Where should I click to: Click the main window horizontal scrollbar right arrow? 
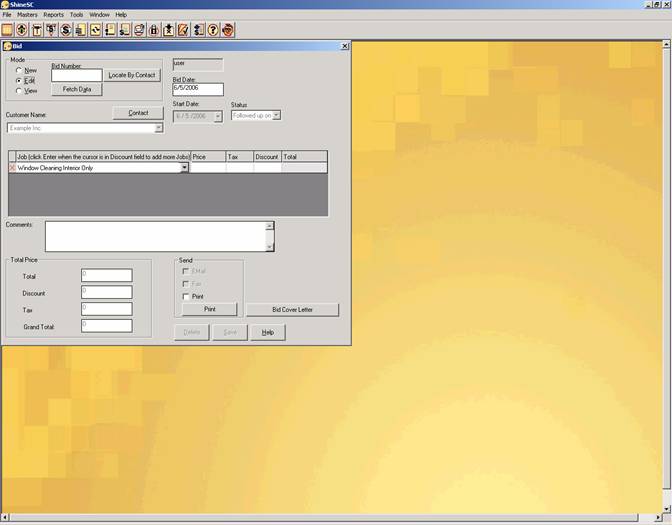coord(659,518)
